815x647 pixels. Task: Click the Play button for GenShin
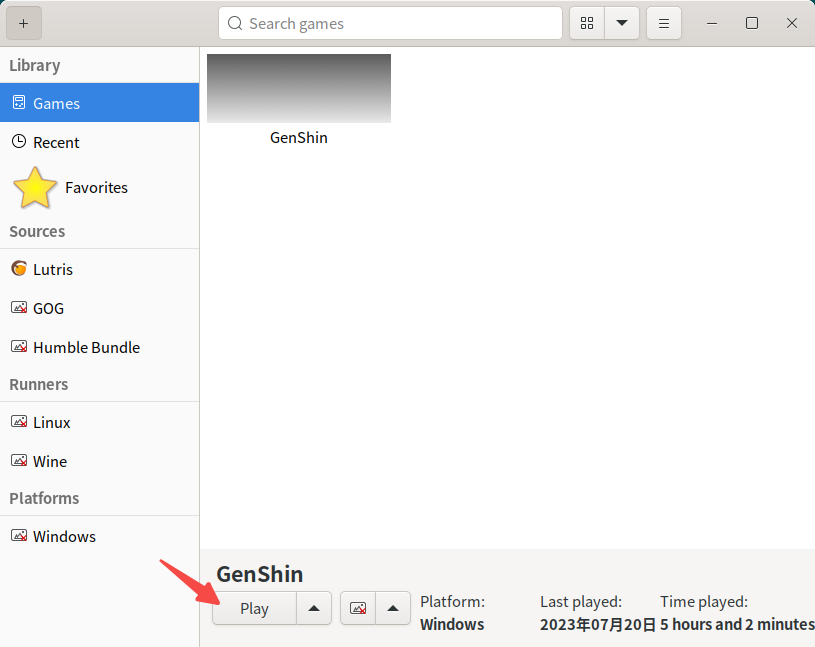[x=254, y=608]
